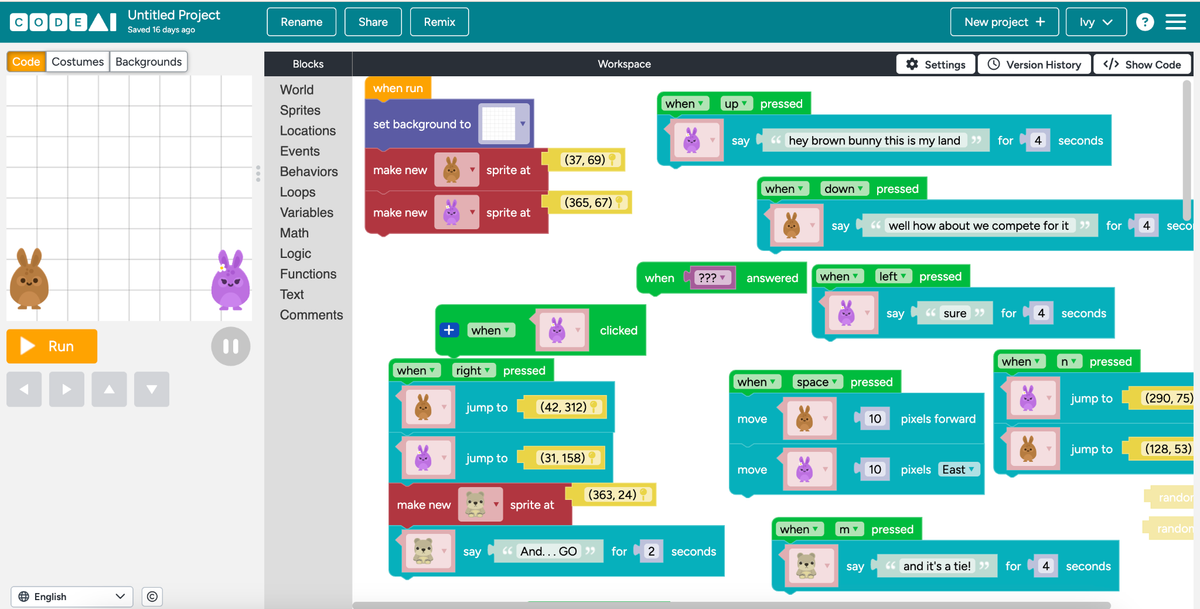Switch to the Backgrounds tab
The image size is (1200, 609).
(x=149, y=62)
